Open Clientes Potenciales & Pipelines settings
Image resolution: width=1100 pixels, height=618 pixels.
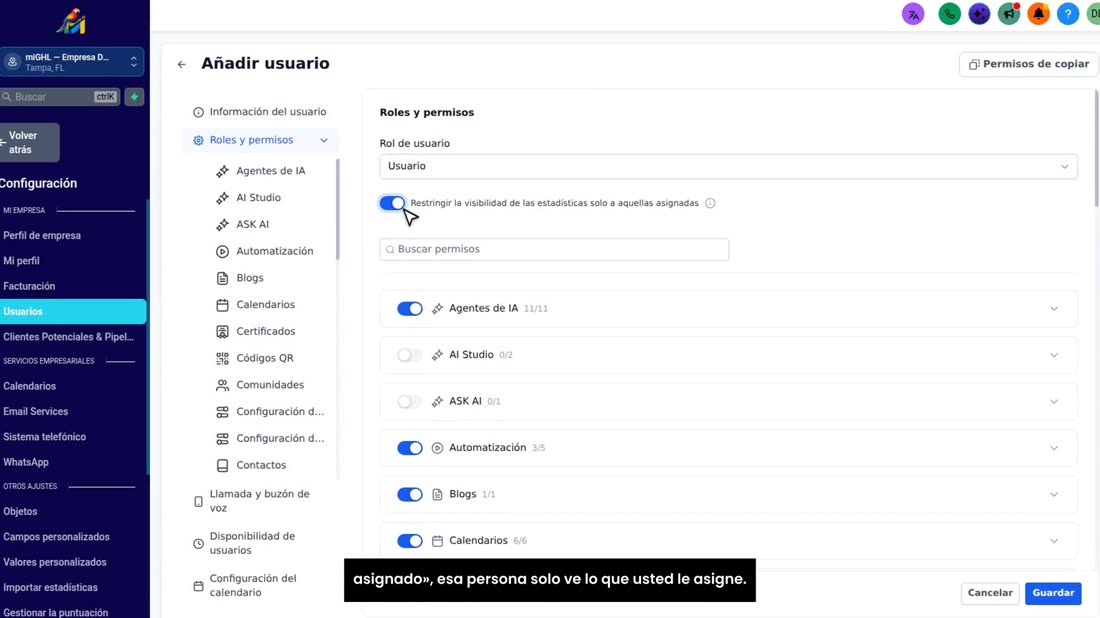coord(68,337)
